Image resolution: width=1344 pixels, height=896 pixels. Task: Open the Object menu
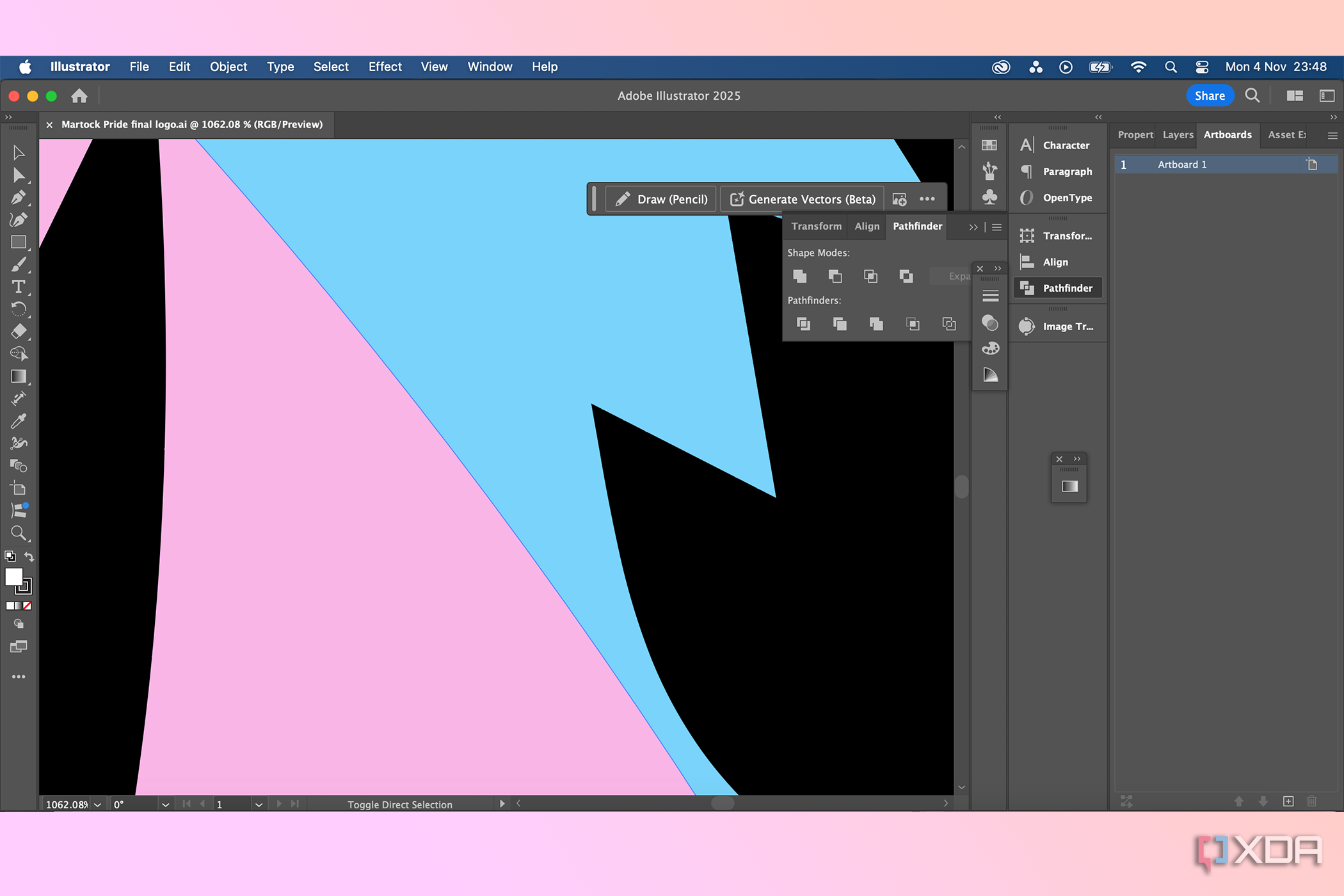click(228, 67)
